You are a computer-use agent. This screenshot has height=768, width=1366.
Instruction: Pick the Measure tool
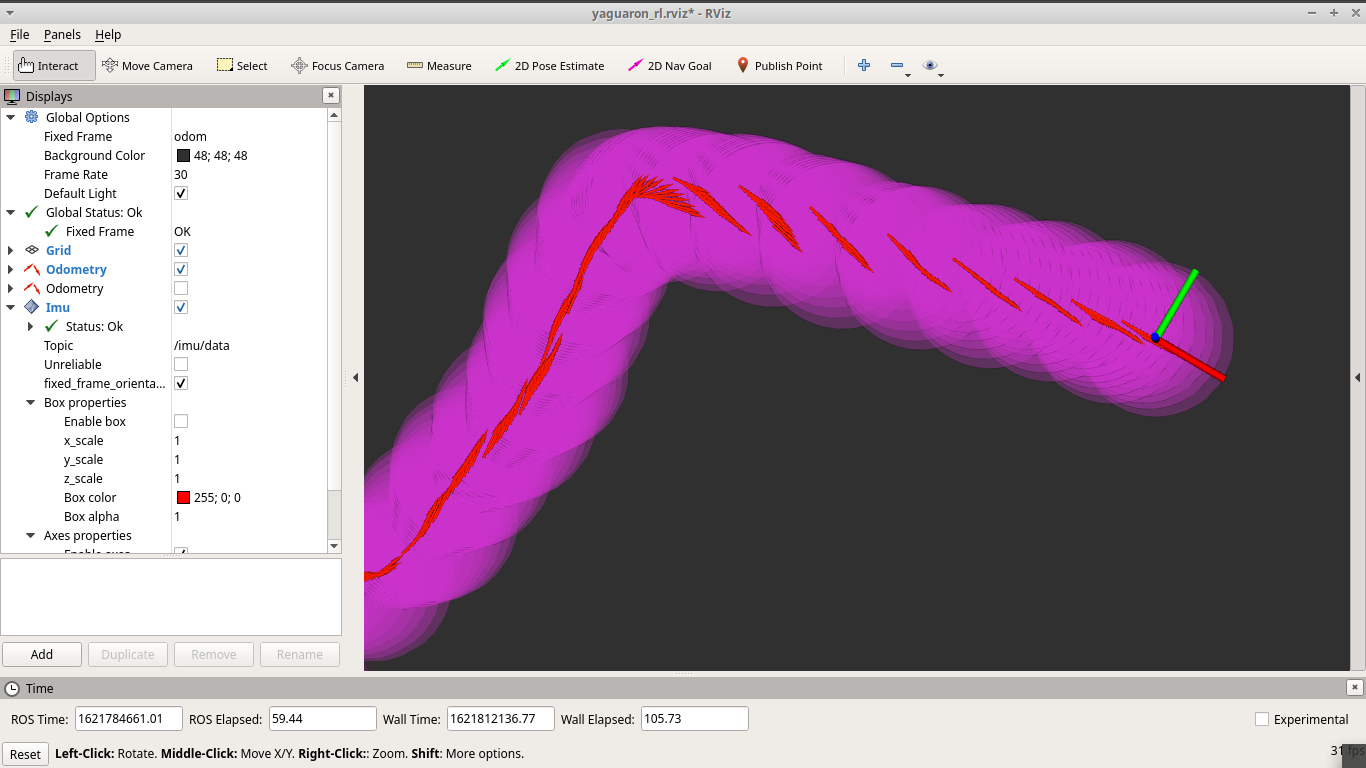[x=439, y=66]
